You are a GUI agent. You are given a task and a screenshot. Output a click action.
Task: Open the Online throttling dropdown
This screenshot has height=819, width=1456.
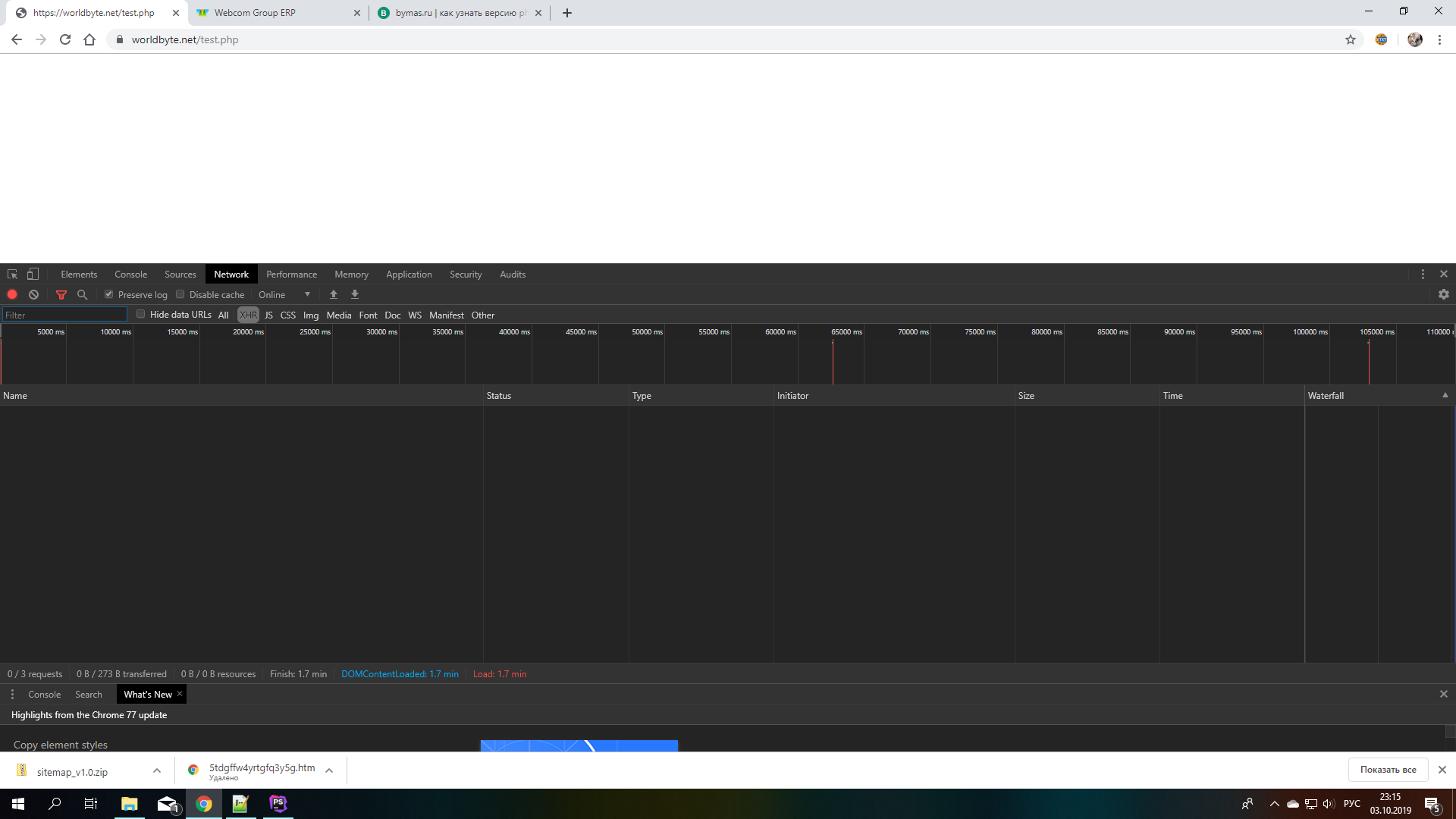(284, 295)
